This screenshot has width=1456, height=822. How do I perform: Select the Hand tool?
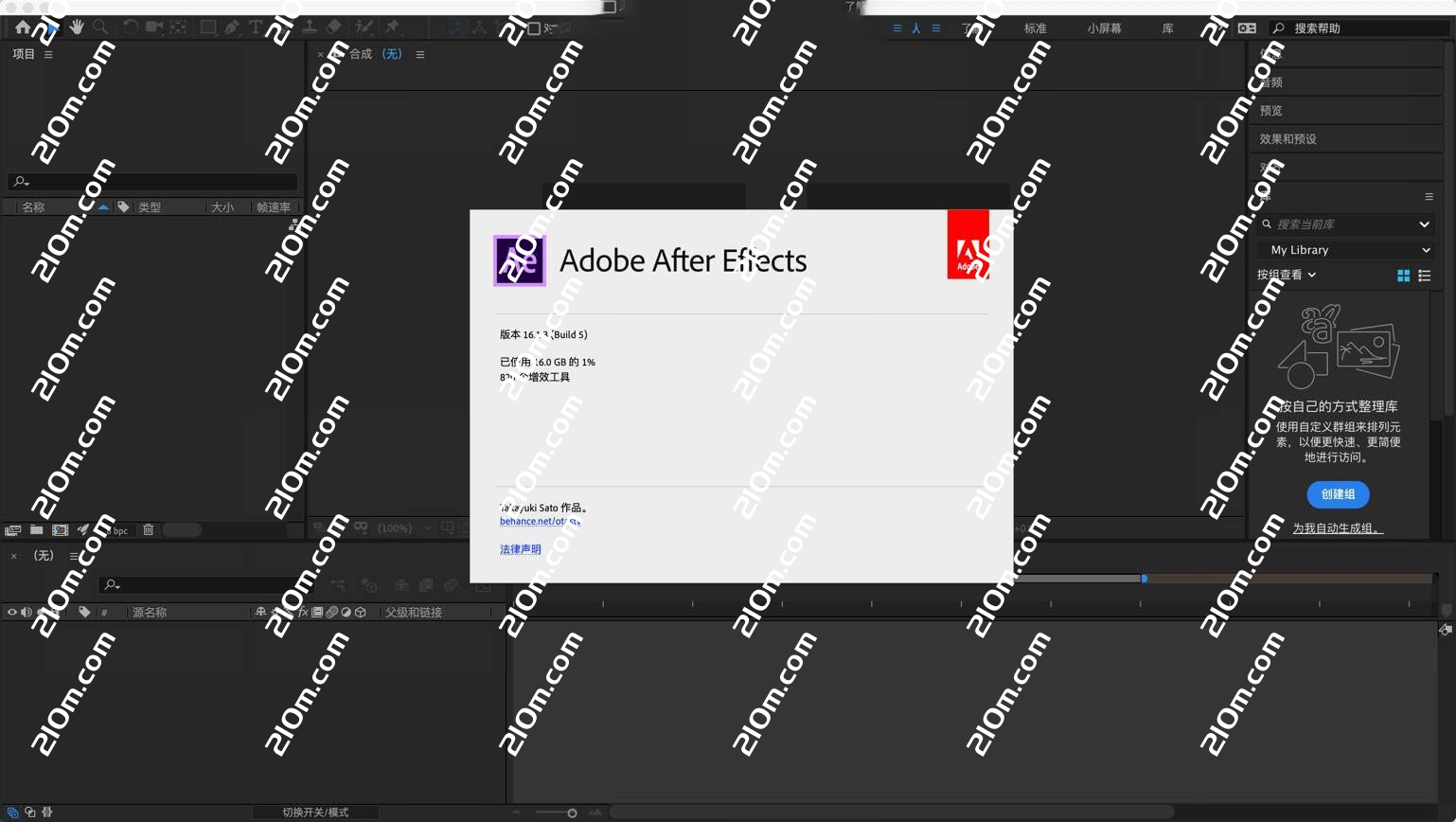click(x=77, y=27)
